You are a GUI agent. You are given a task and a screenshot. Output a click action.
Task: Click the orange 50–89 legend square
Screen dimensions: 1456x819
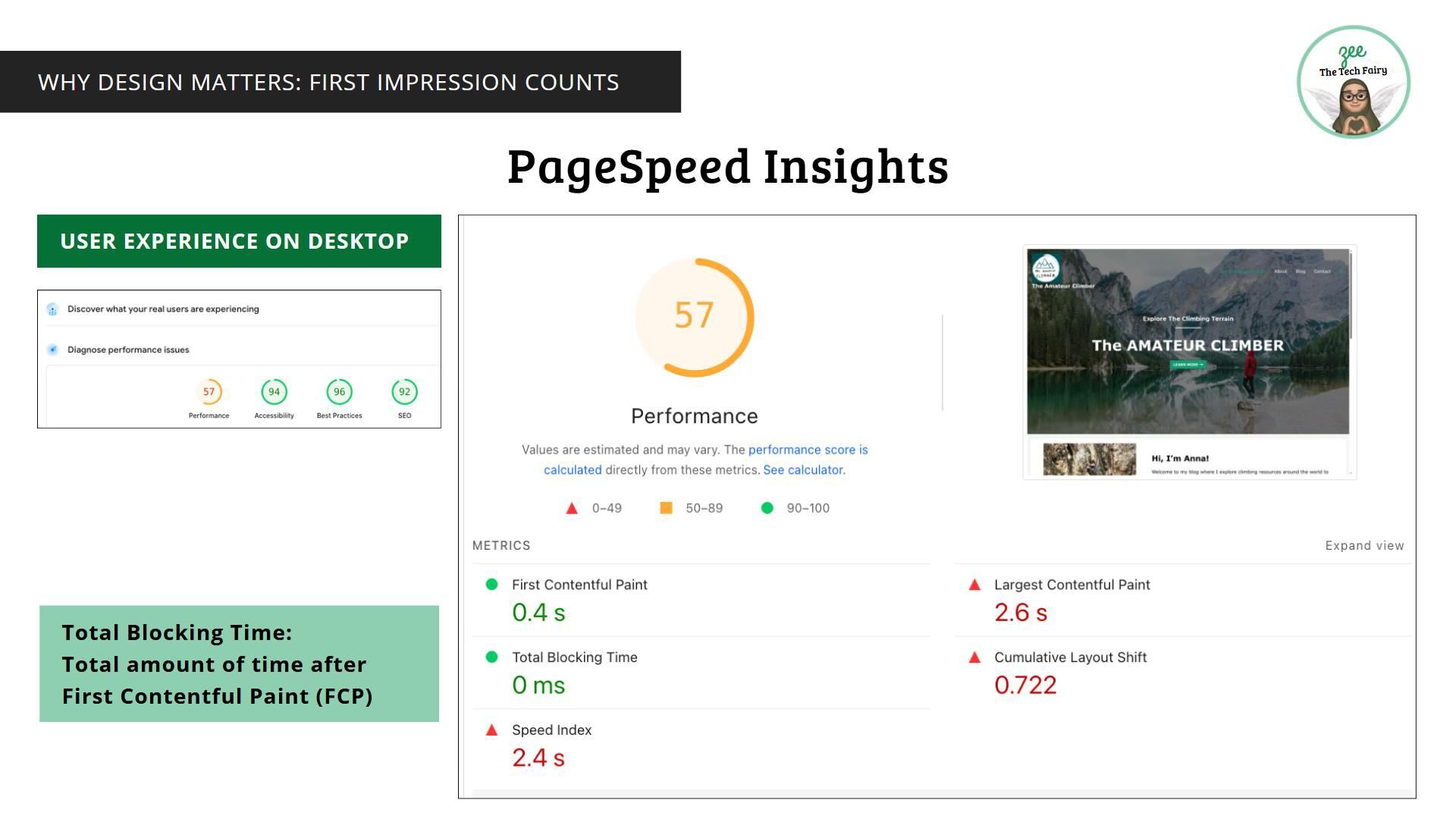(666, 508)
